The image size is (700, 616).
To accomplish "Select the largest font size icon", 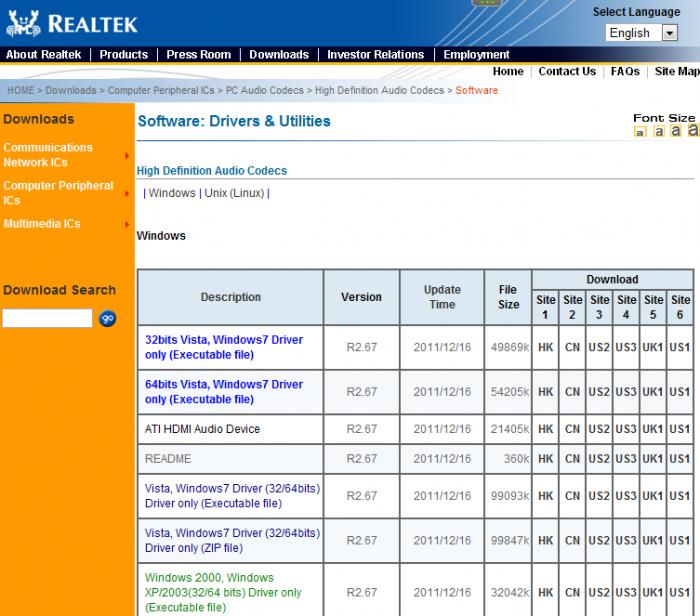I will pyautogui.click(x=693, y=130).
